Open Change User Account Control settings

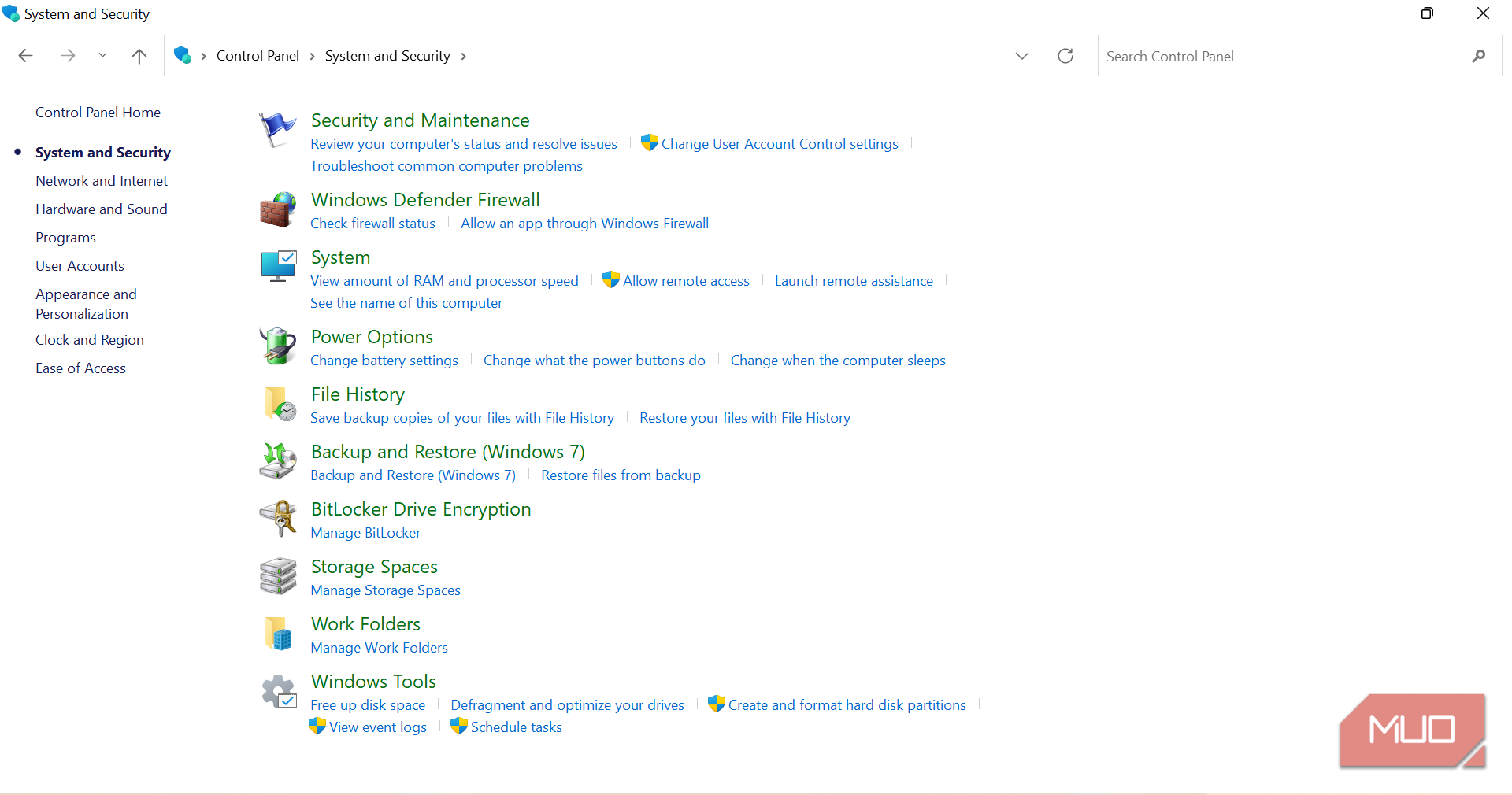click(x=780, y=144)
